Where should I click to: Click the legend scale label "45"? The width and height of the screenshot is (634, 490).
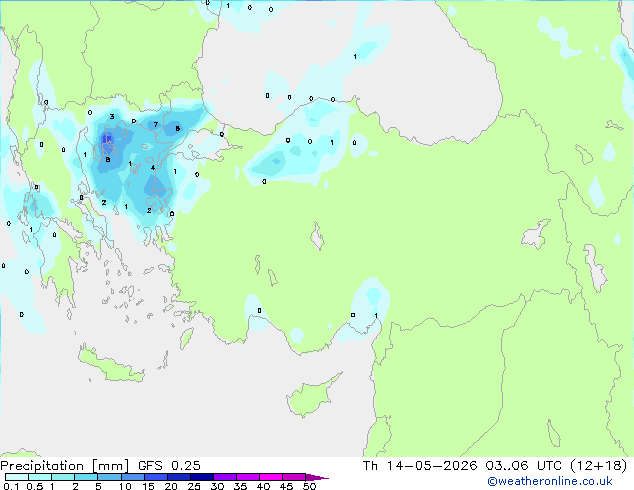pyautogui.click(x=287, y=486)
